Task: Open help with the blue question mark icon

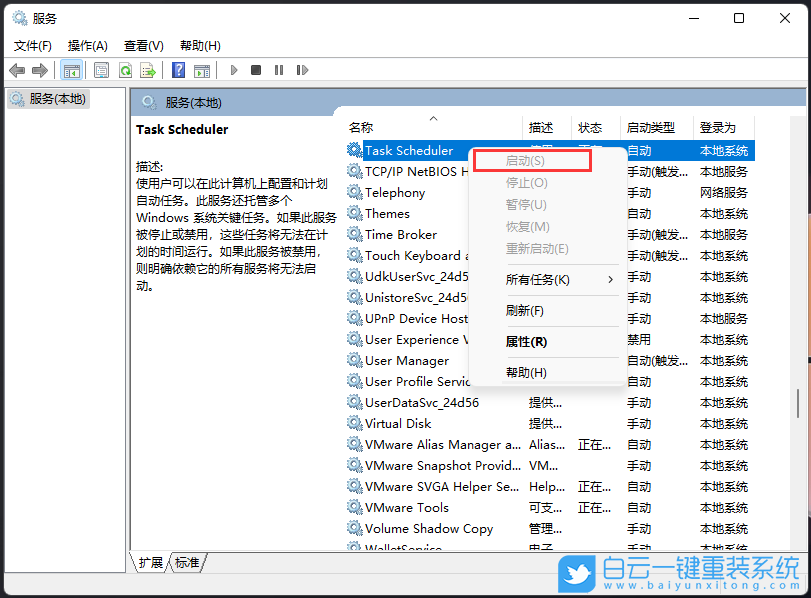Action: click(178, 70)
